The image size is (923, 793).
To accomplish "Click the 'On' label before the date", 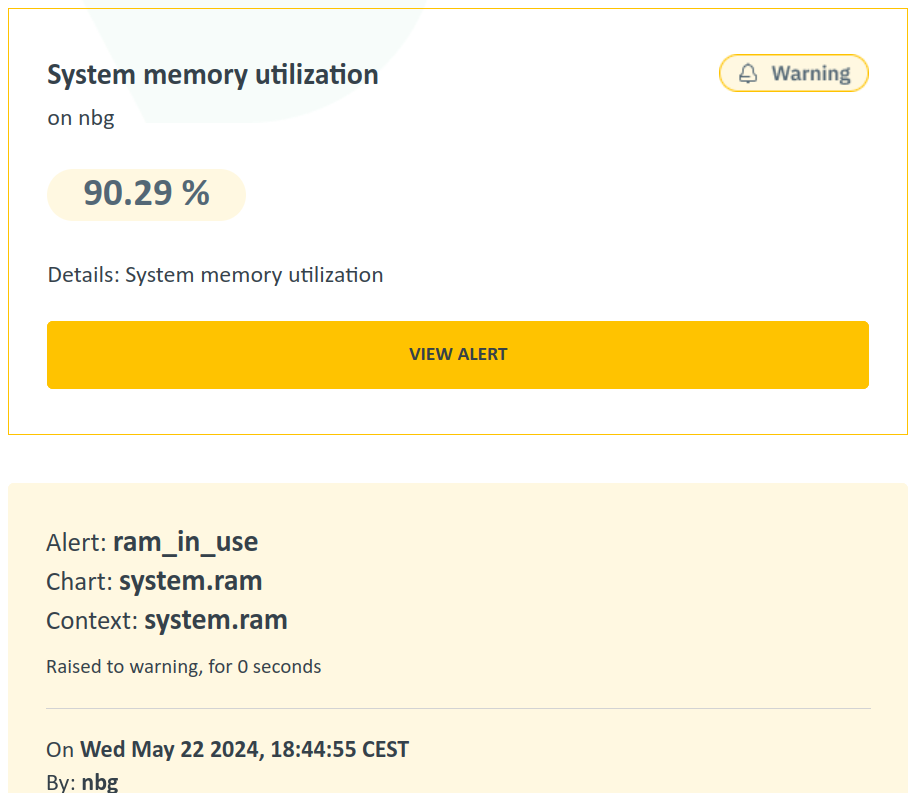I will click(x=60, y=749).
